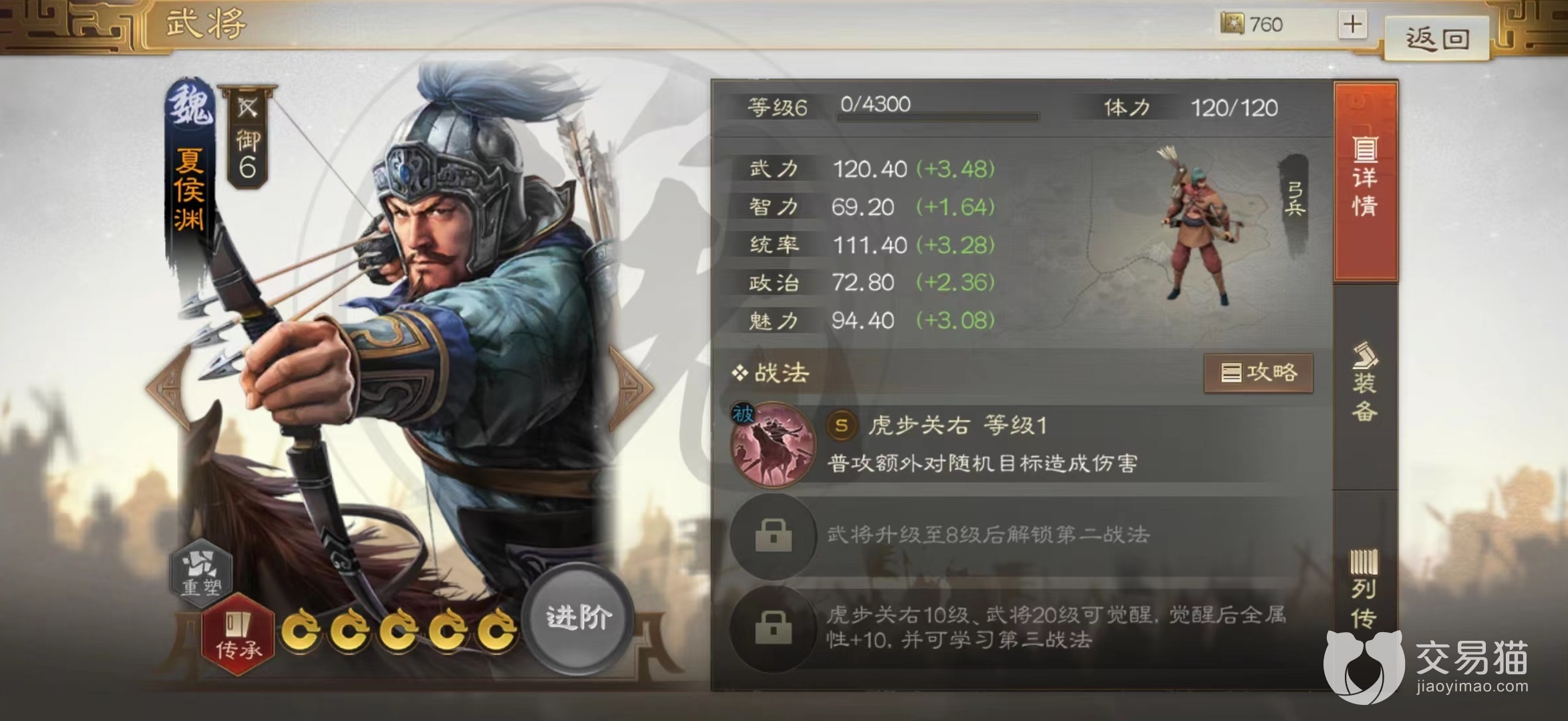Open the 攻略 strategy guide button
Image resolution: width=1568 pixels, height=721 pixels.
[1259, 373]
